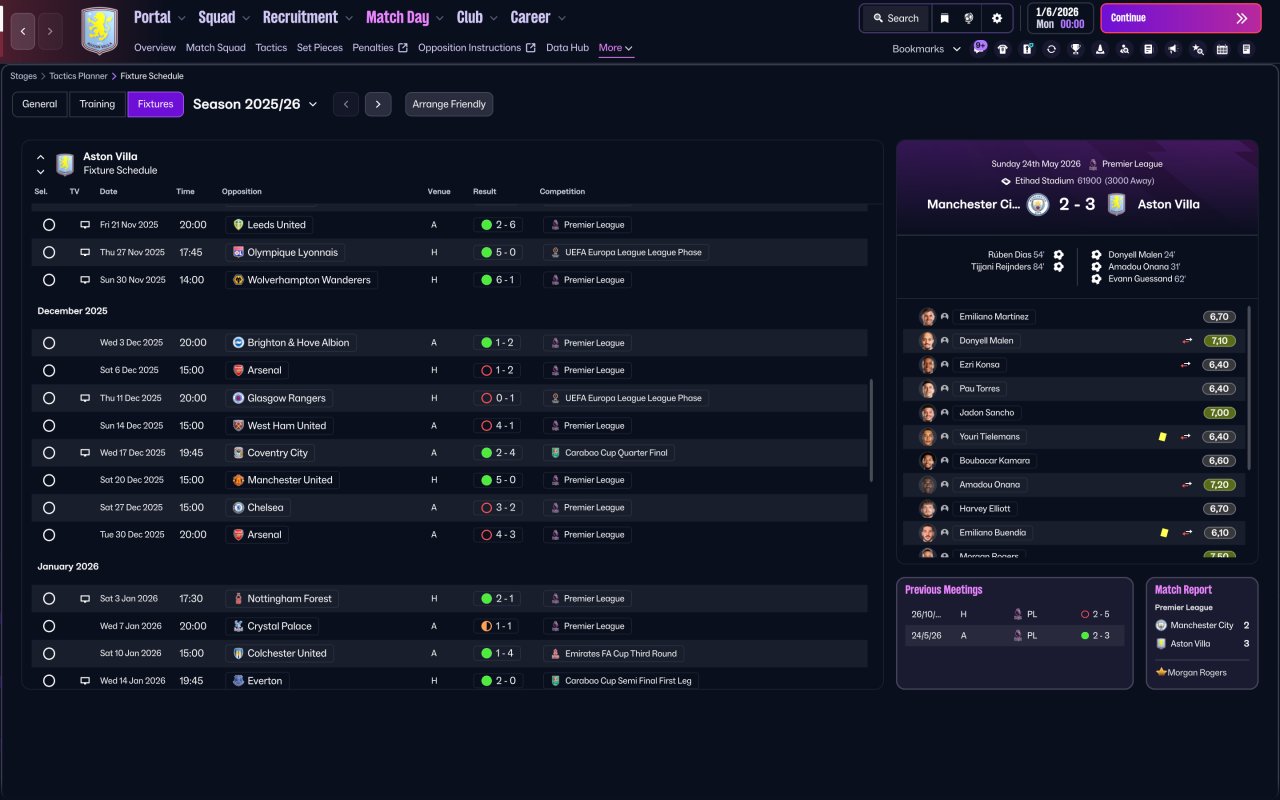Click the 1/6/2026 date and time display
The height and width of the screenshot is (800, 1280).
click(x=1059, y=18)
